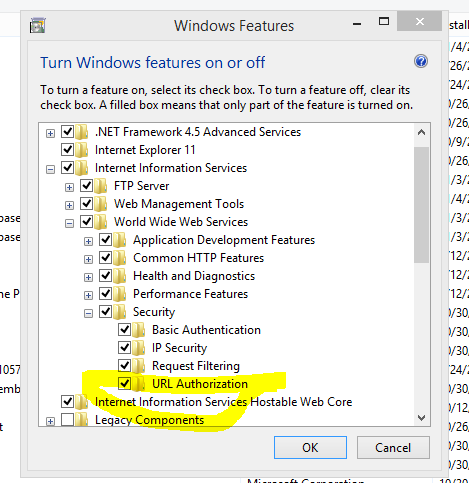
Task: Click the folder icon beside Common HTTP Features
Action: 119,258
